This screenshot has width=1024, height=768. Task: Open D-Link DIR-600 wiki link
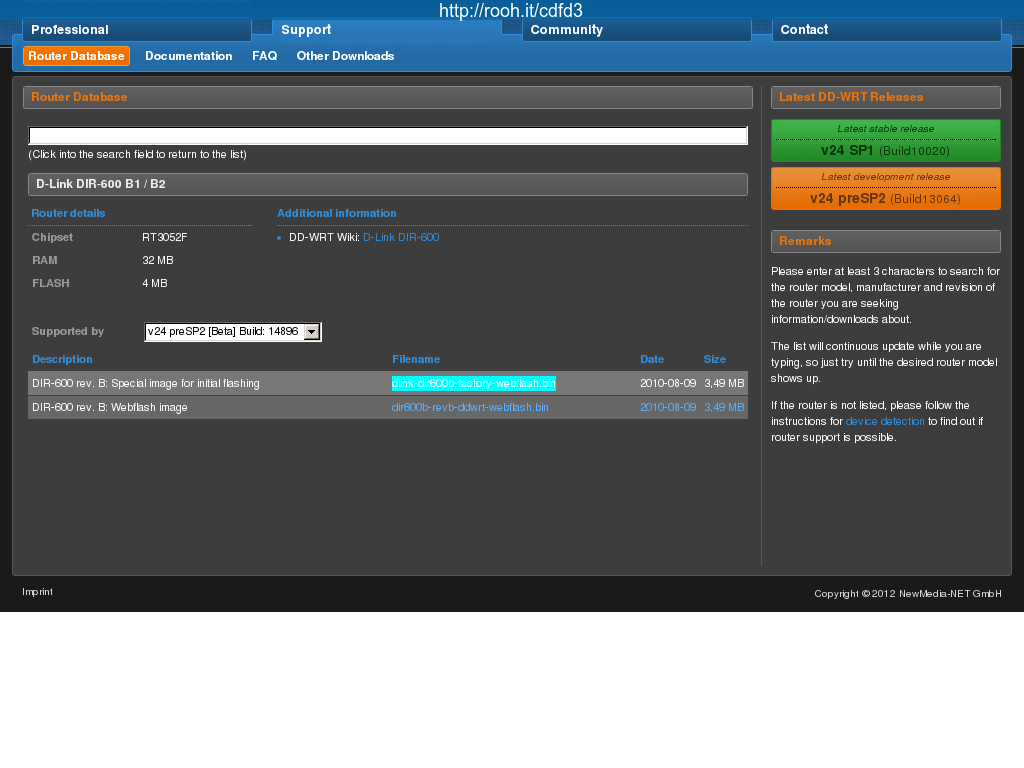click(x=400, y=238)
